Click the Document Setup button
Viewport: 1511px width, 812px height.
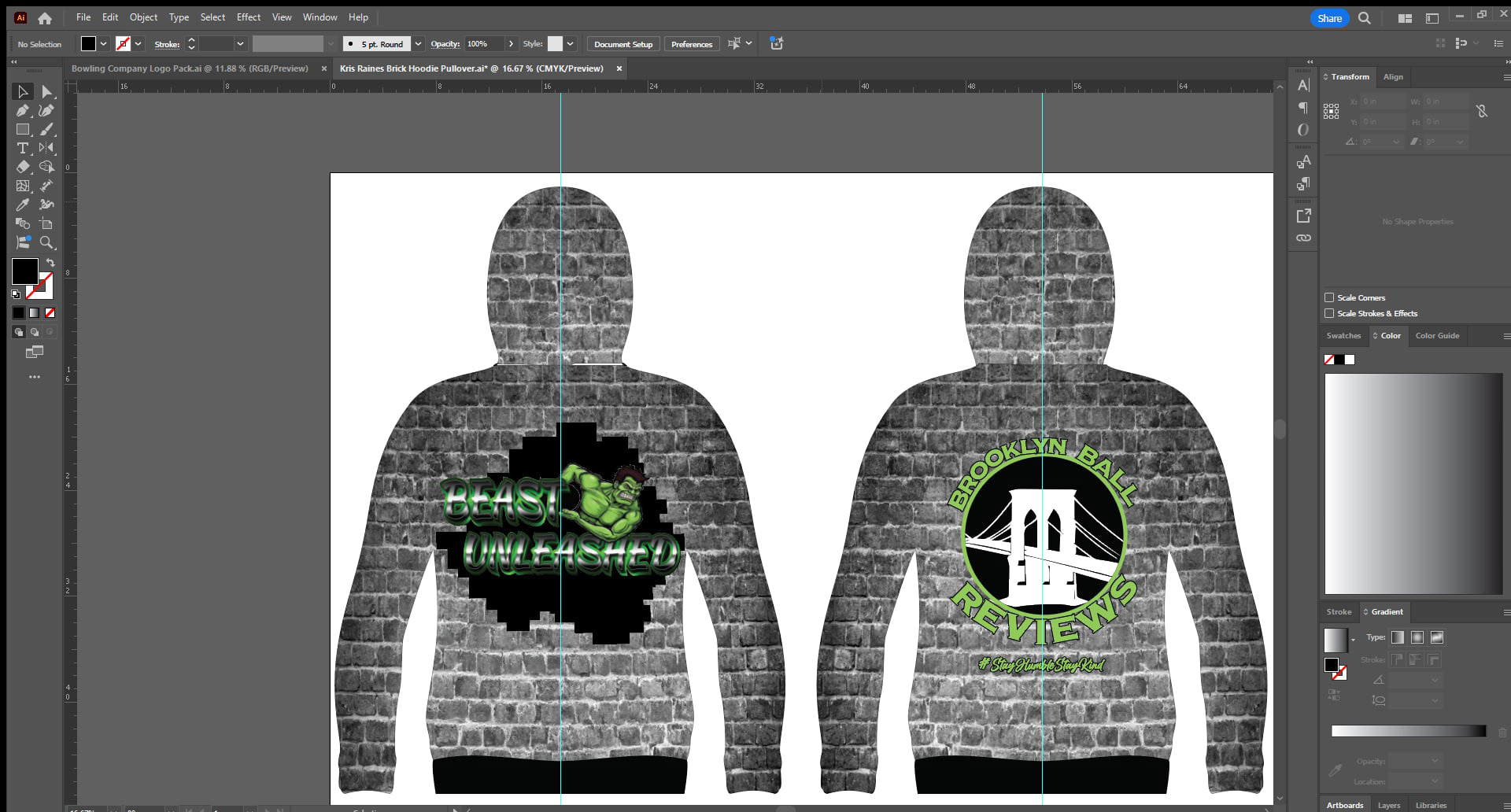click(x=623, y=44)
